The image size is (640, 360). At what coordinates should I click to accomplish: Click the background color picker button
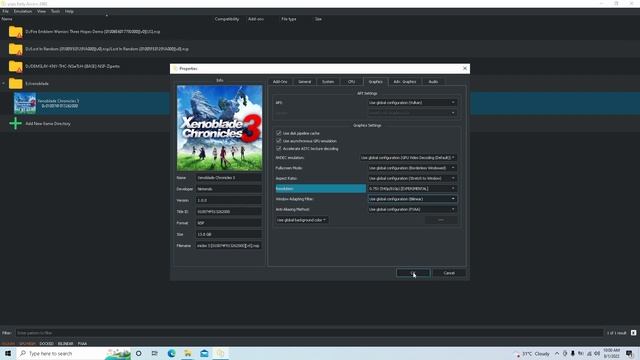[x=441, y=220]
